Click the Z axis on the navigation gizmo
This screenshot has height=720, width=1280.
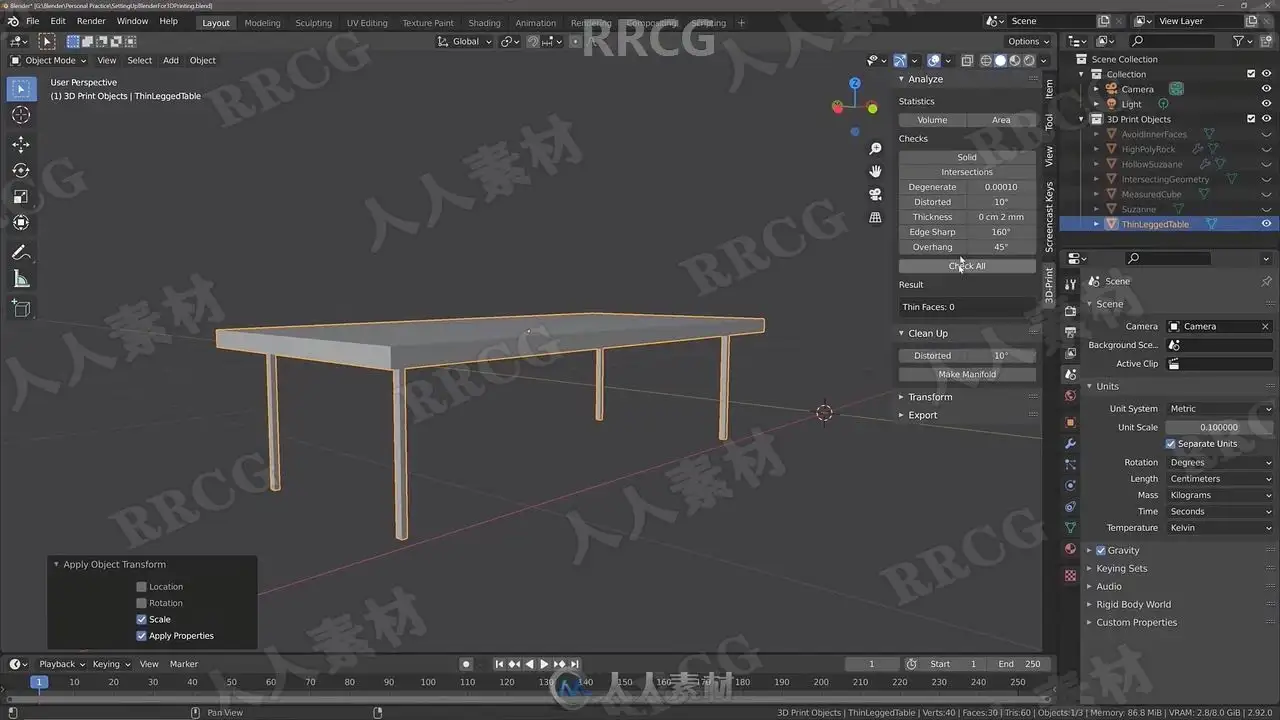coord(855,84)
